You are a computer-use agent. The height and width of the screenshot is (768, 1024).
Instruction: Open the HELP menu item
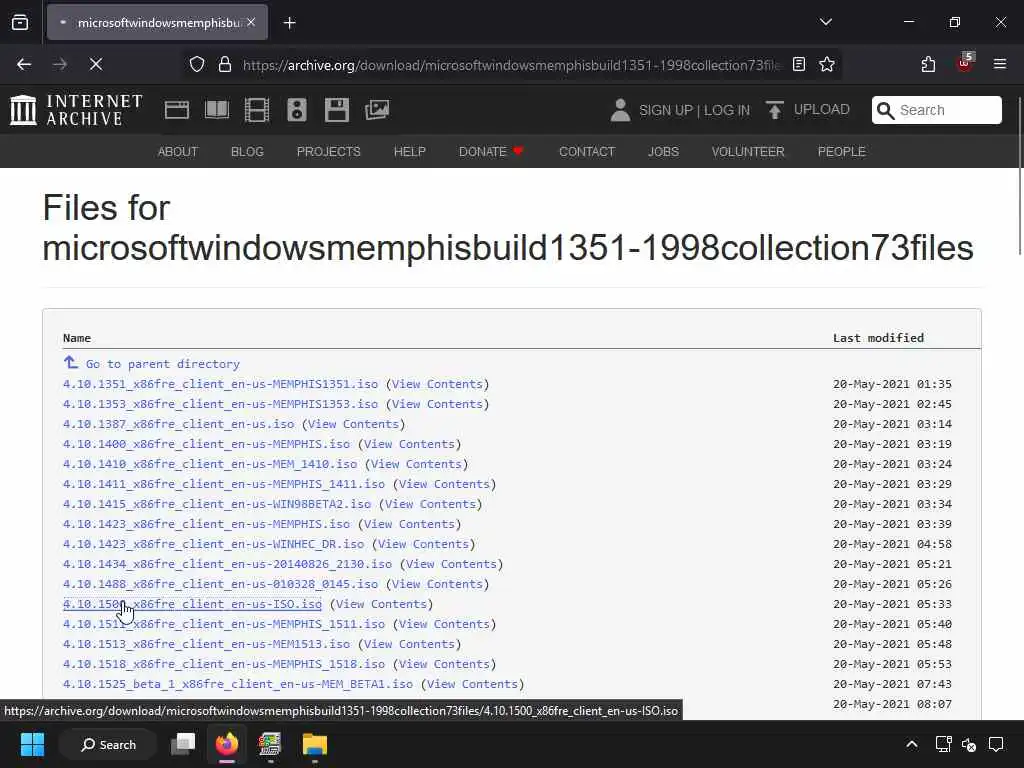[409, 152]
